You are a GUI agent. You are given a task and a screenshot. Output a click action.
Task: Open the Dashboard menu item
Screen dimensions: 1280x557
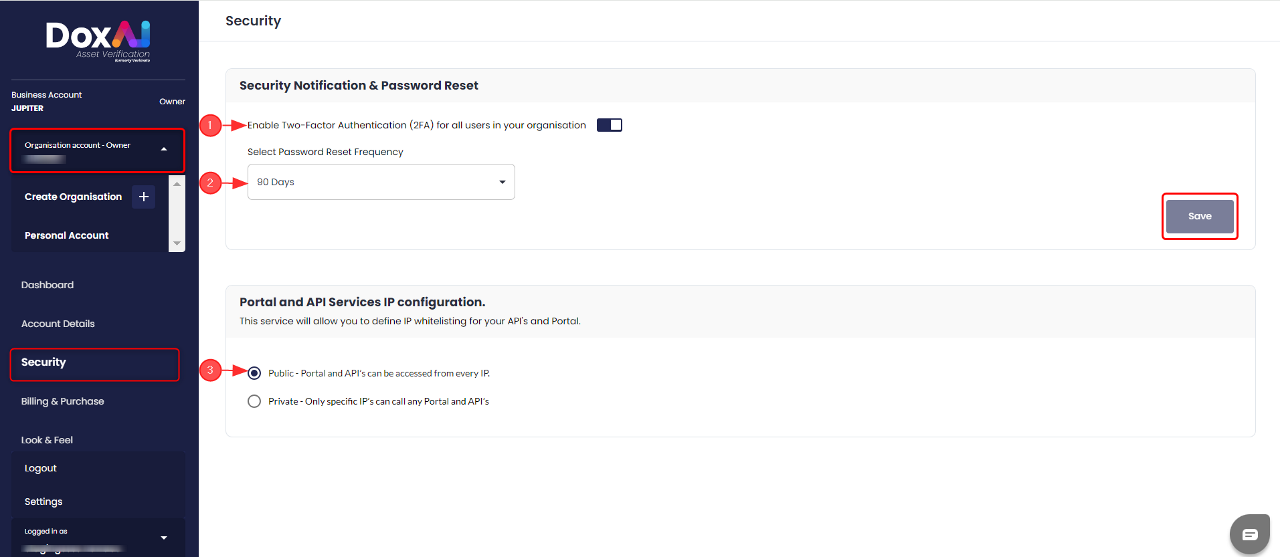coord(48,285)
